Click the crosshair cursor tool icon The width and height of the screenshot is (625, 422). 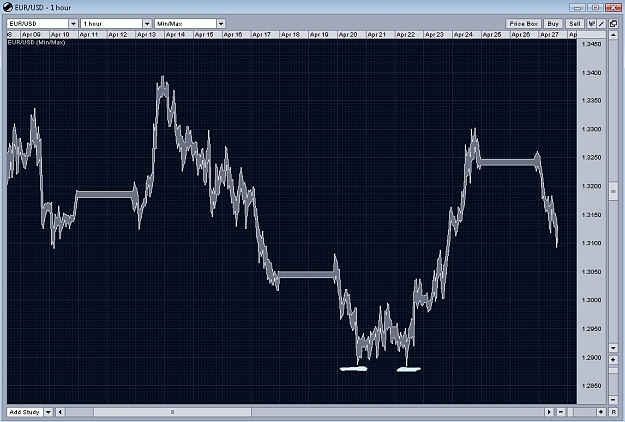[x=592, y=24]
